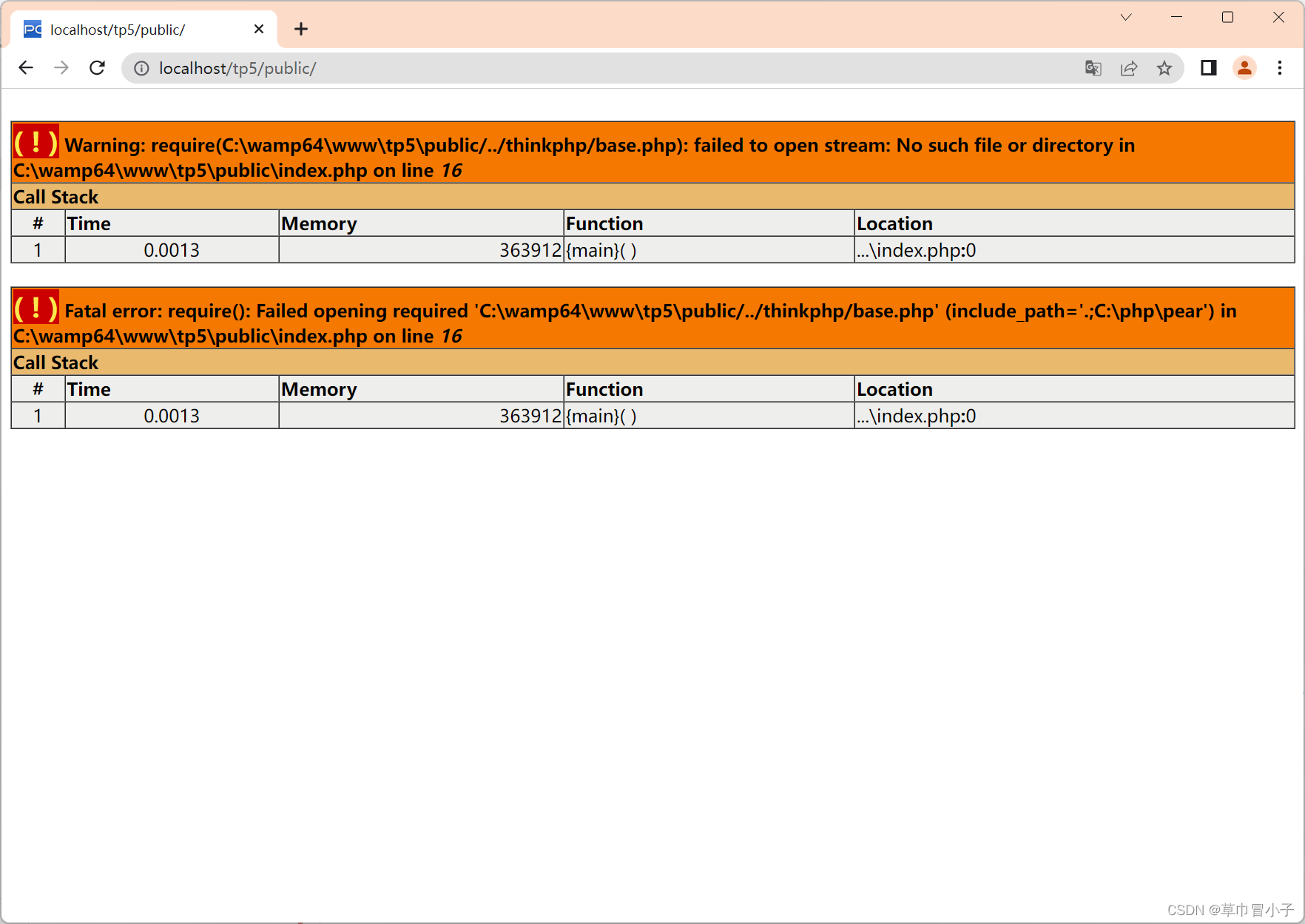Open the user profile avatar menu

coord(1244,68)
